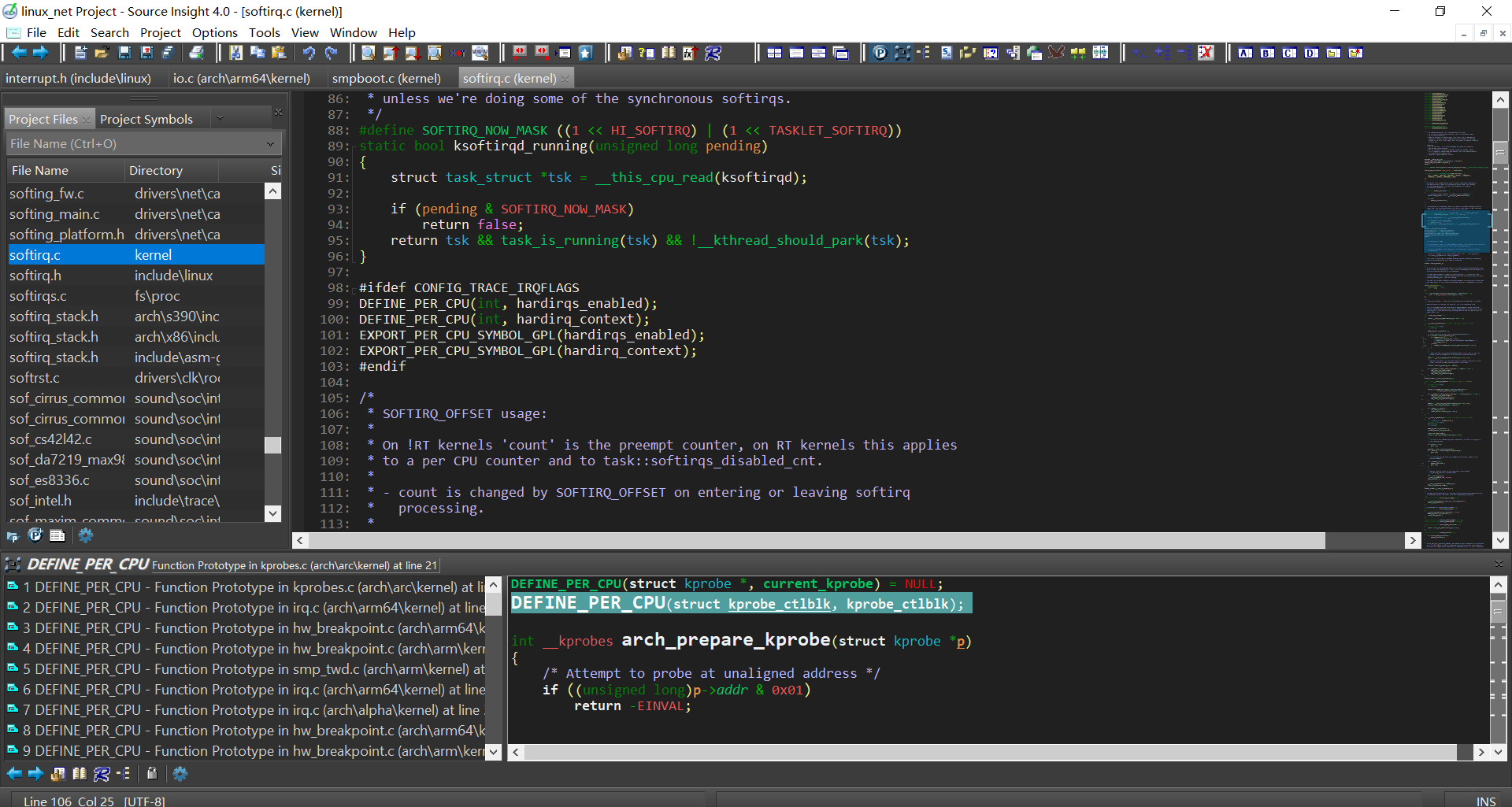This screenshot has width=1512, height=807.
Task: Toggle the file compare columns icon
Action: pyautogui.click(x=1100, y=53)
